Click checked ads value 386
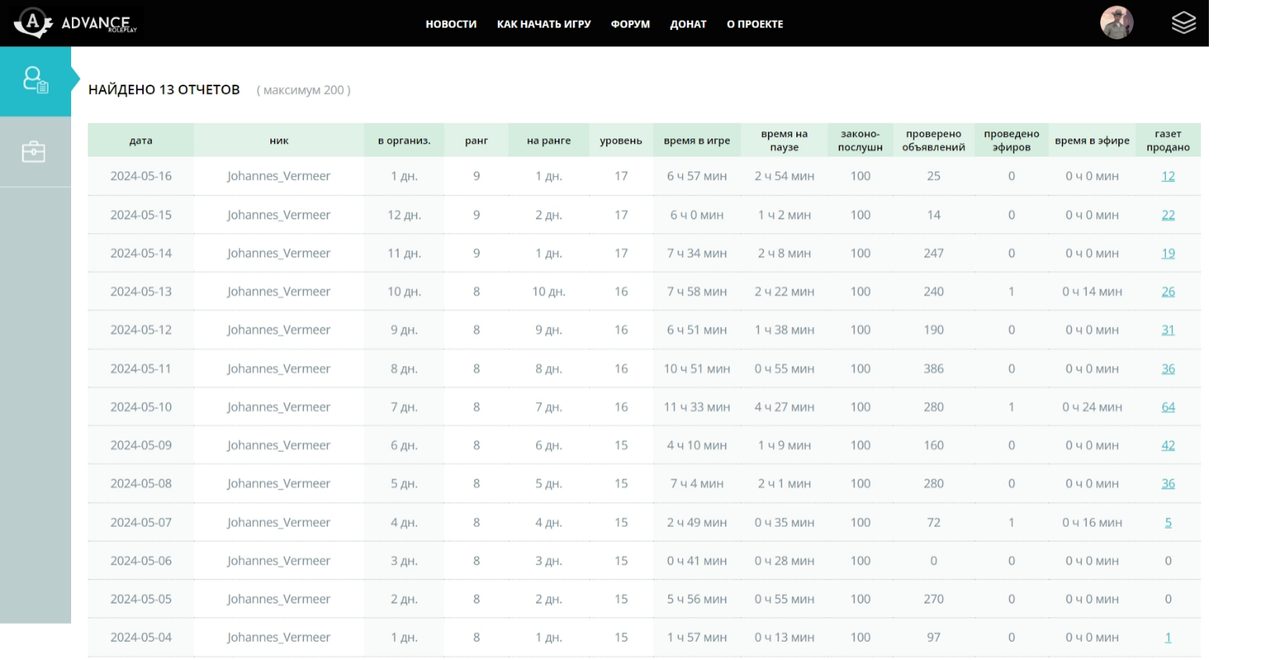Viewport: 1280px width, 660px height. point(934,369)
